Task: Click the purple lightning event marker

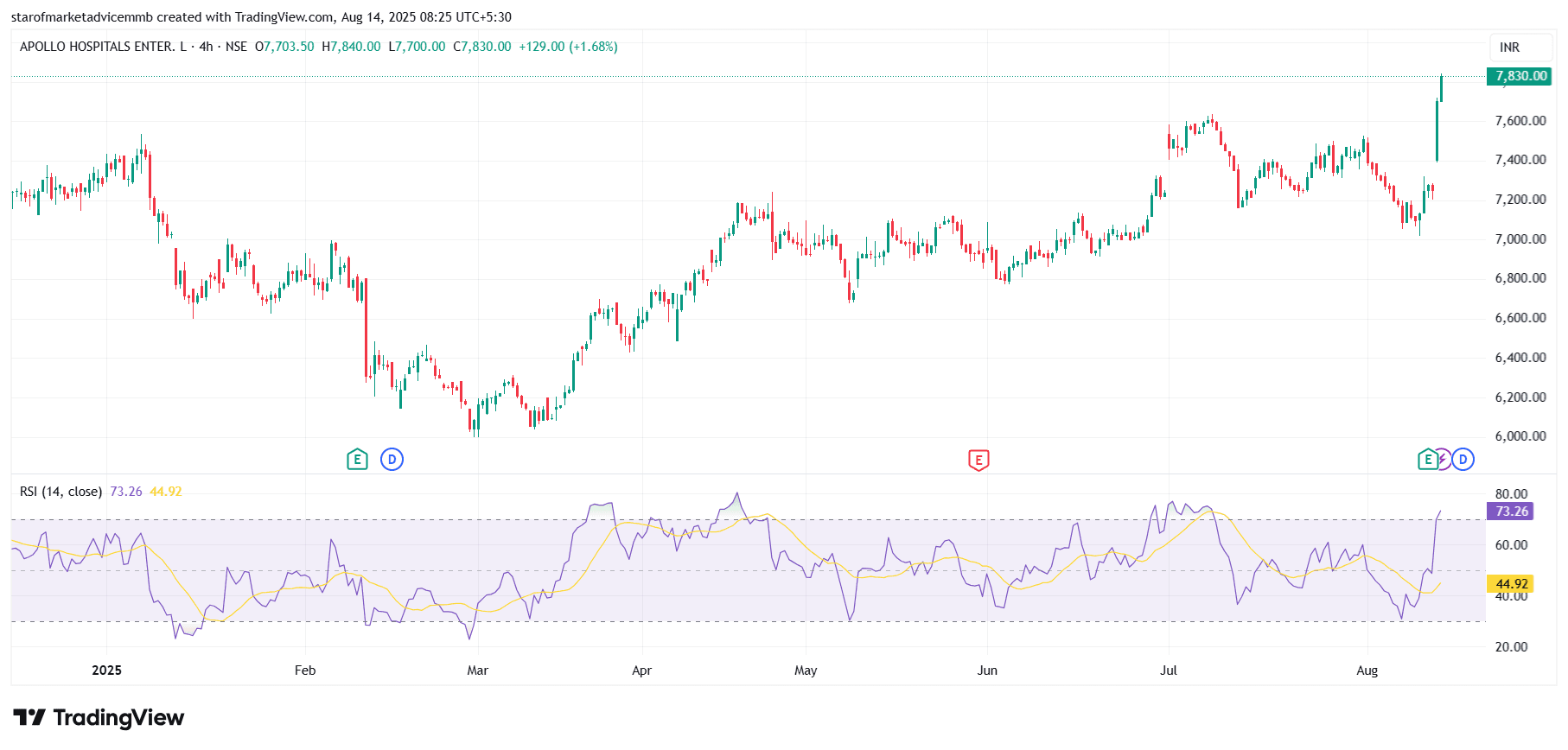Action: click(x=1443, y=460)
